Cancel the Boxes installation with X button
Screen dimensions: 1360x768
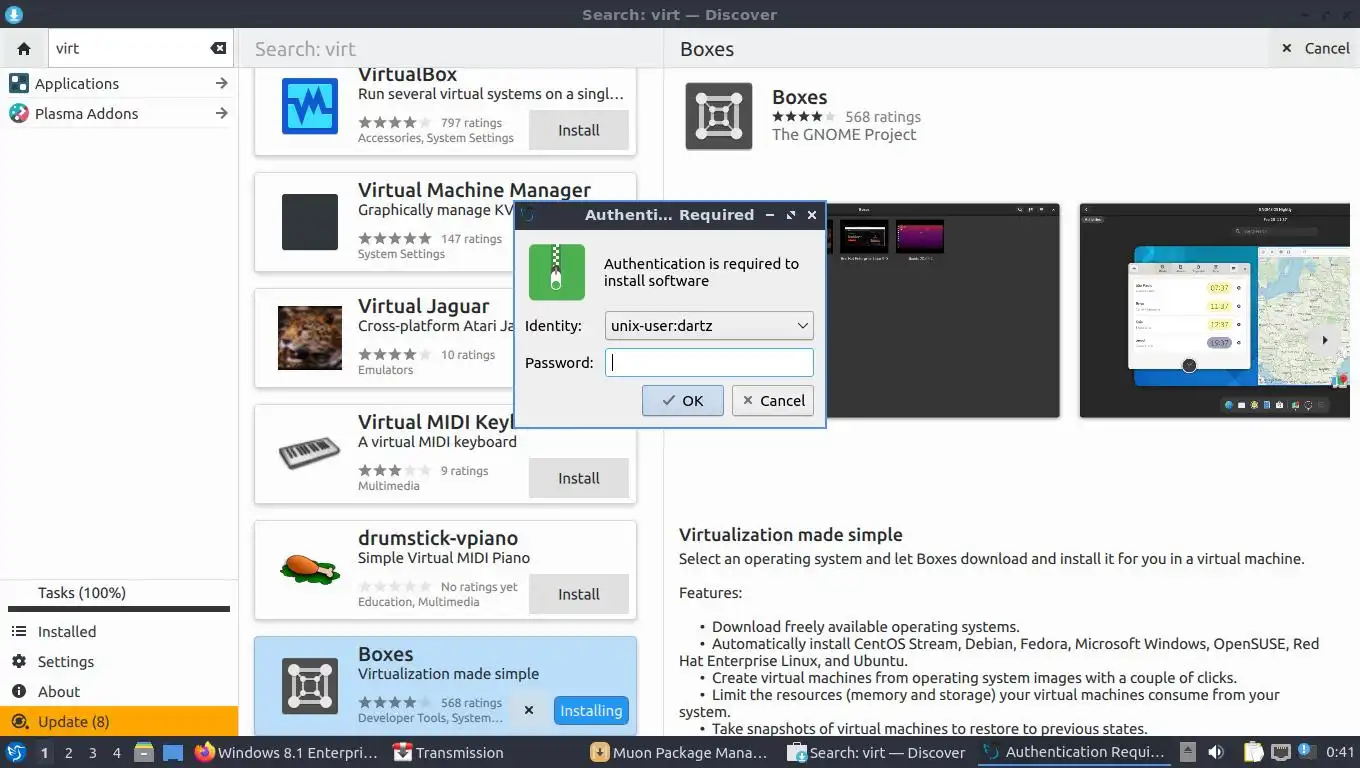point(529,710)
